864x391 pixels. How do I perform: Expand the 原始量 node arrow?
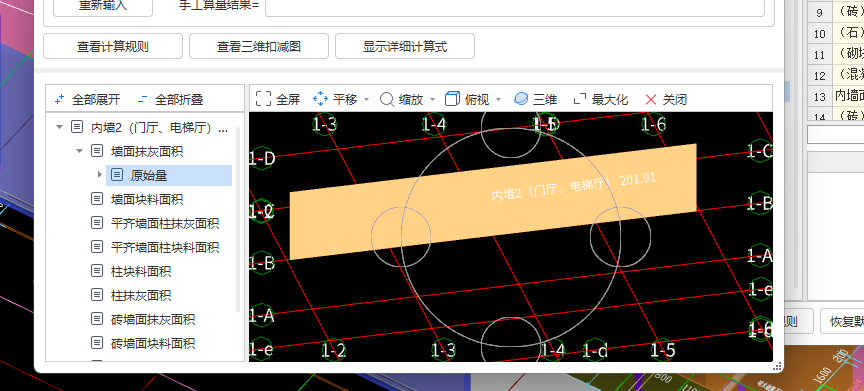pyautogui.click(x=100, y=175)
